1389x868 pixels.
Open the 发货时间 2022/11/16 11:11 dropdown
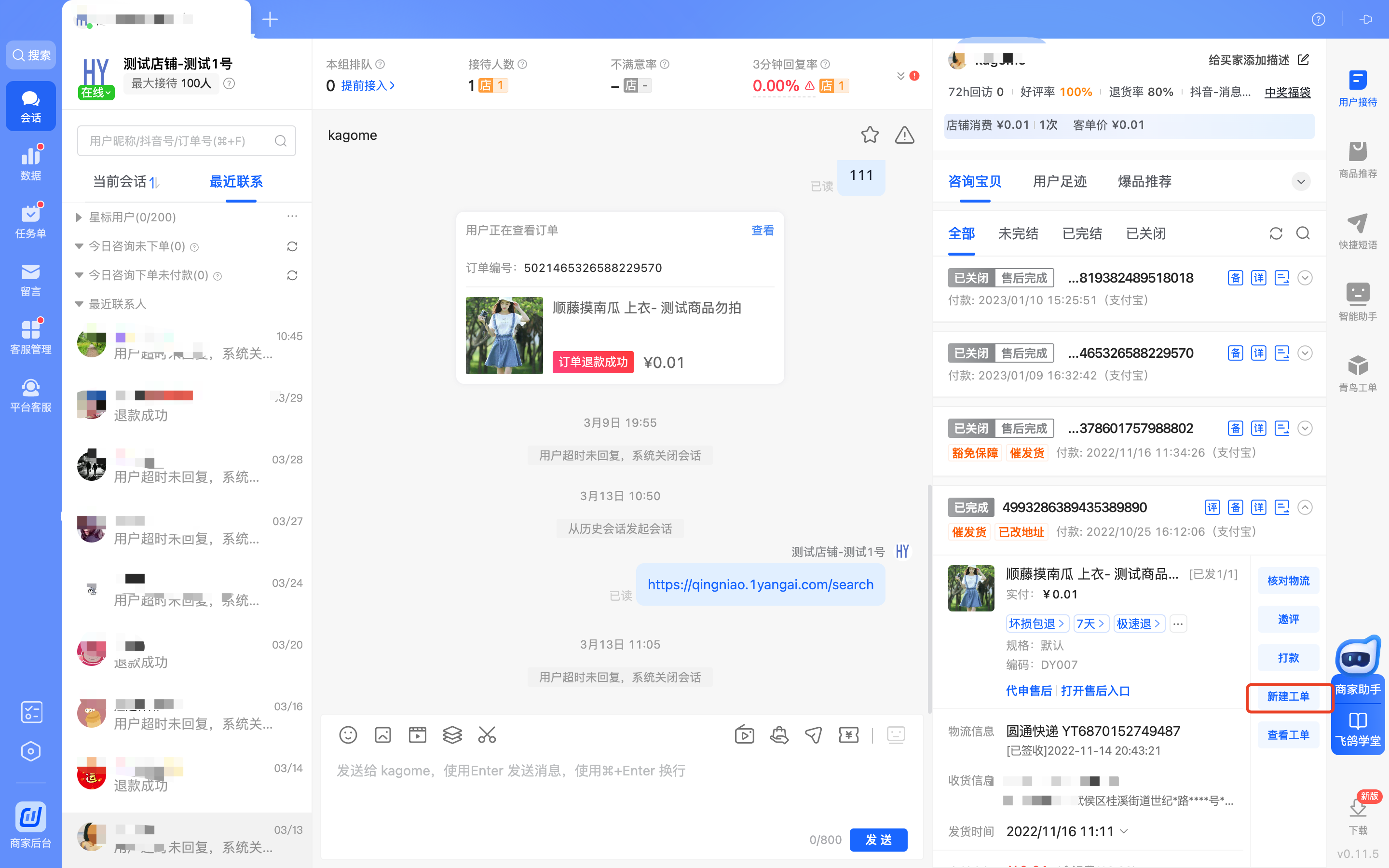click(x=1124, y=831)
